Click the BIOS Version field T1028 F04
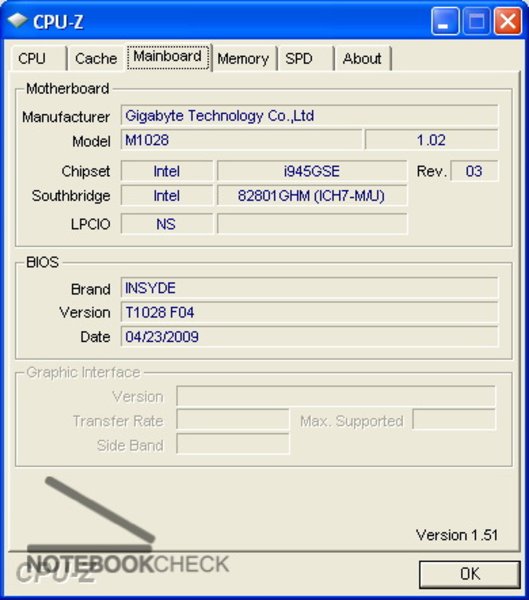The width and height of the screenshot is (529, 600). [x=309, y=312]
